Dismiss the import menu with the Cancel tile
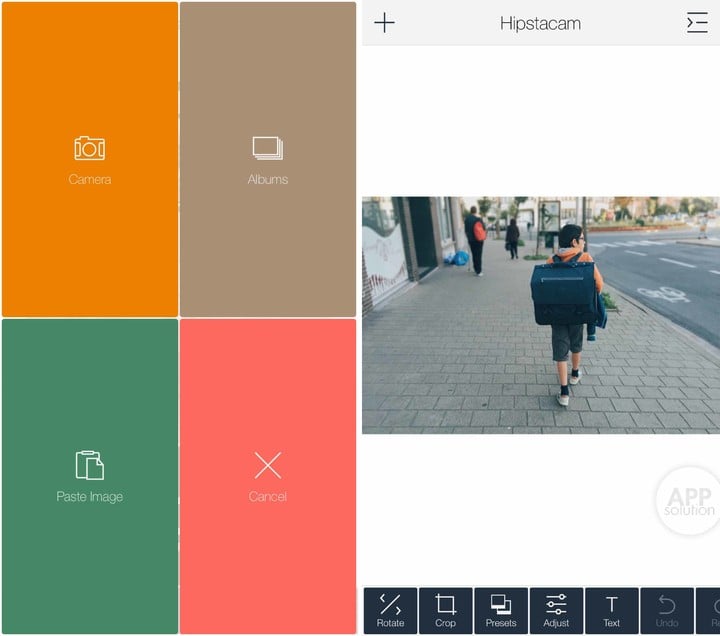This screenshot has width=720, height=636. [268, 476]
